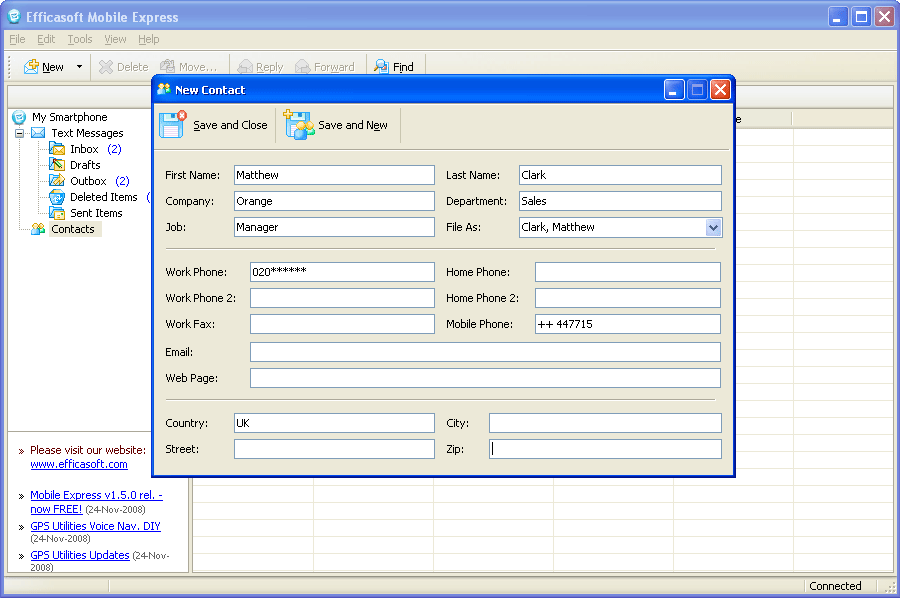Select My Smartphone root node
The width and height of the screenshot is (900, 598).
coord(69,117)
